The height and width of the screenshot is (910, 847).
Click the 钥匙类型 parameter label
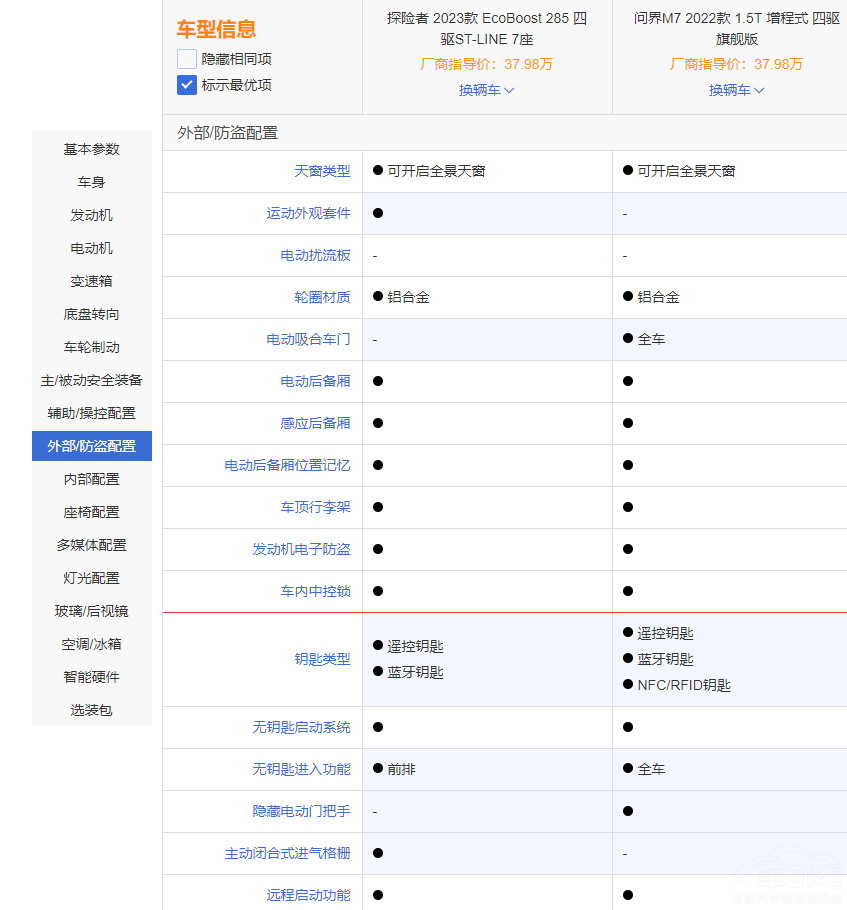click(x=322, y=659)
